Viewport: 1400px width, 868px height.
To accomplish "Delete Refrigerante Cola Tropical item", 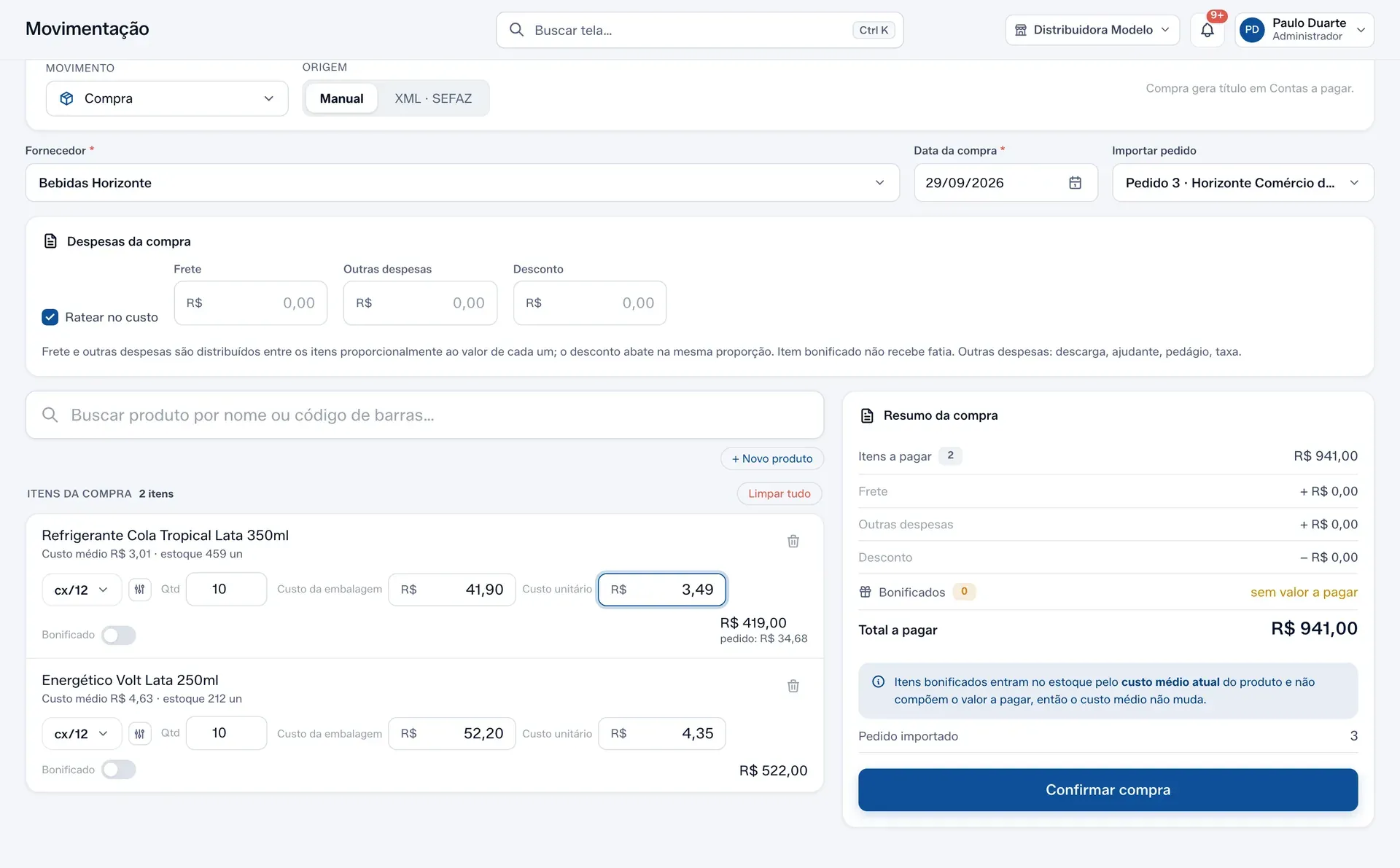I will 793,541.
